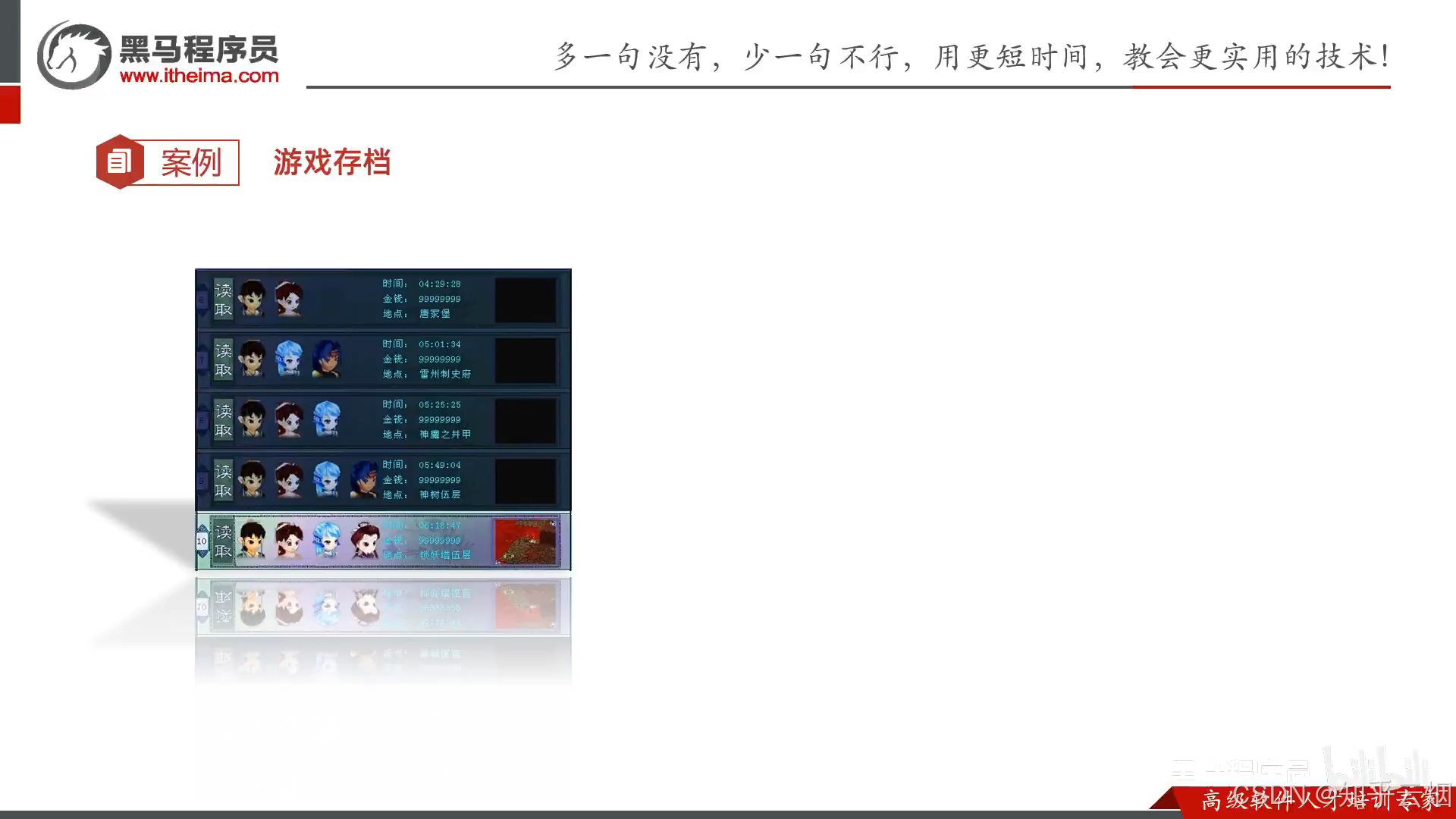Click the 黑马程序员 horse logo
The width and height of the screenshot is (1456, 819).
click(74, 55)
